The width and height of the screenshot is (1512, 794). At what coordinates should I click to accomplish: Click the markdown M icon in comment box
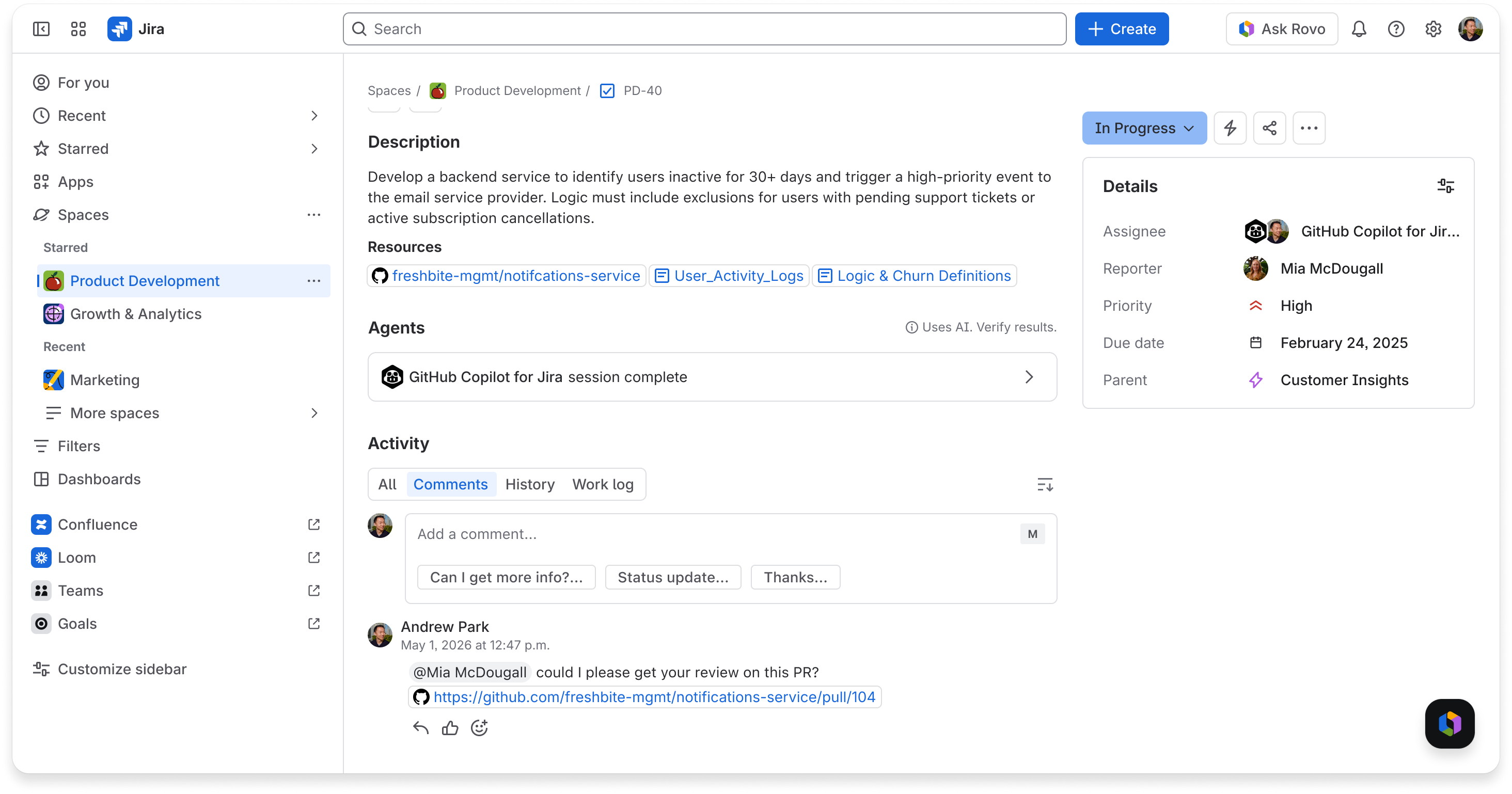click(1032, 534)
